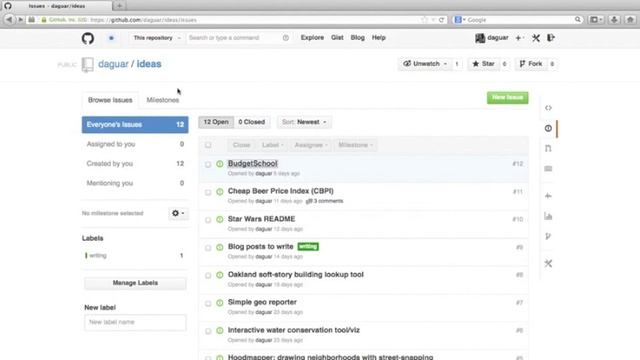Open the Sort: Newest dropdown
Image resolution: width=640 pixels, height=360 pixels.
[x=304, y=122]
